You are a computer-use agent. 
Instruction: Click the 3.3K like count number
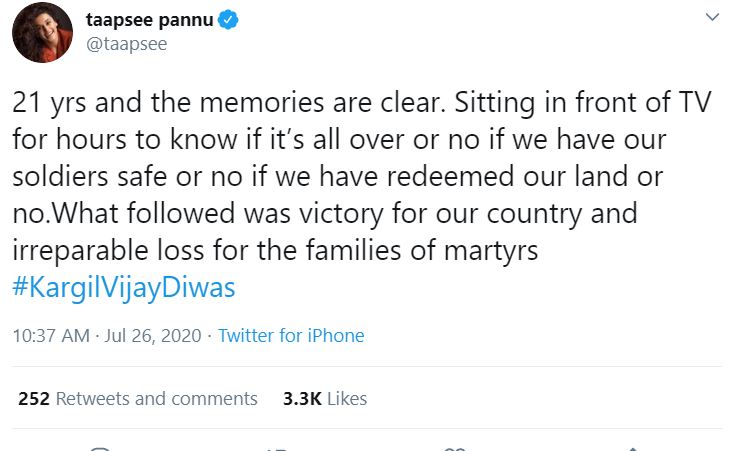[300, 398]
